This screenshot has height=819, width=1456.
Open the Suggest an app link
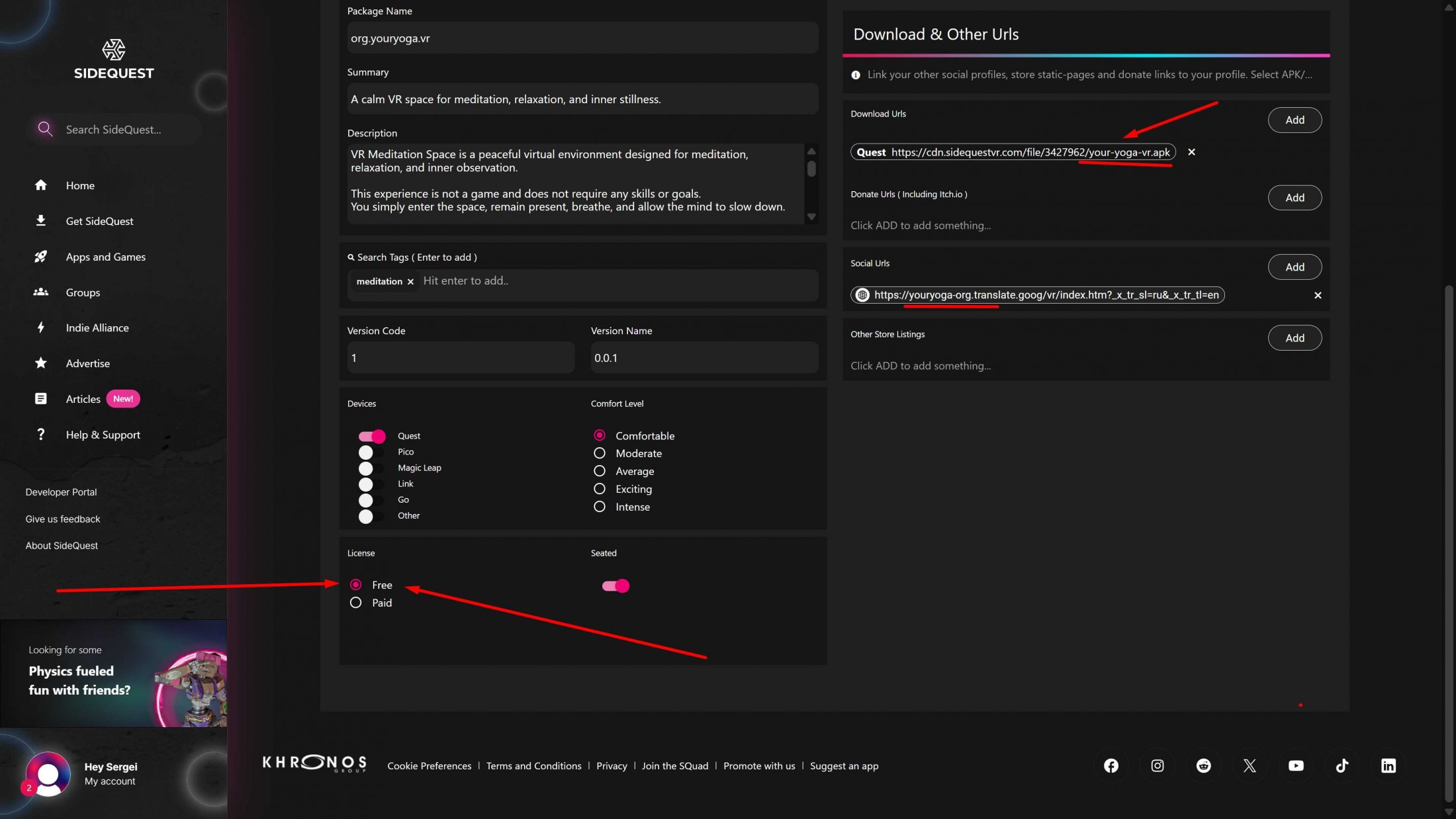click(x=844, y=765)
